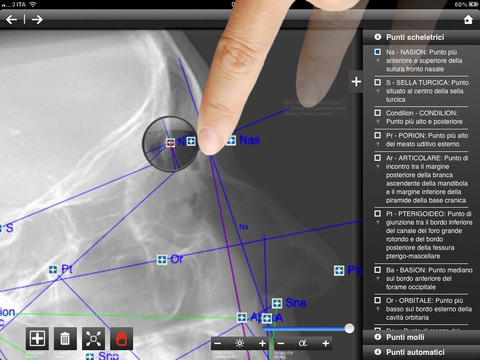Collapse the Punti scheletrici header

coord(421,37)
